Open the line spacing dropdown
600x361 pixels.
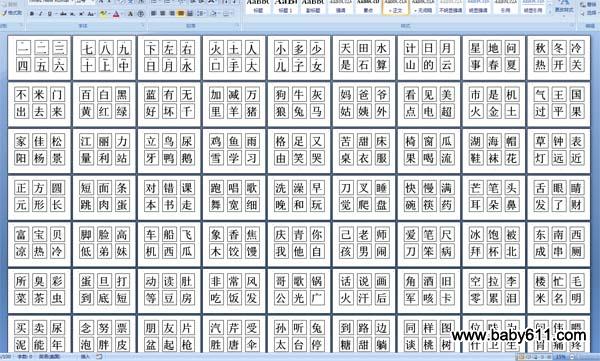[x=201, y=13]
